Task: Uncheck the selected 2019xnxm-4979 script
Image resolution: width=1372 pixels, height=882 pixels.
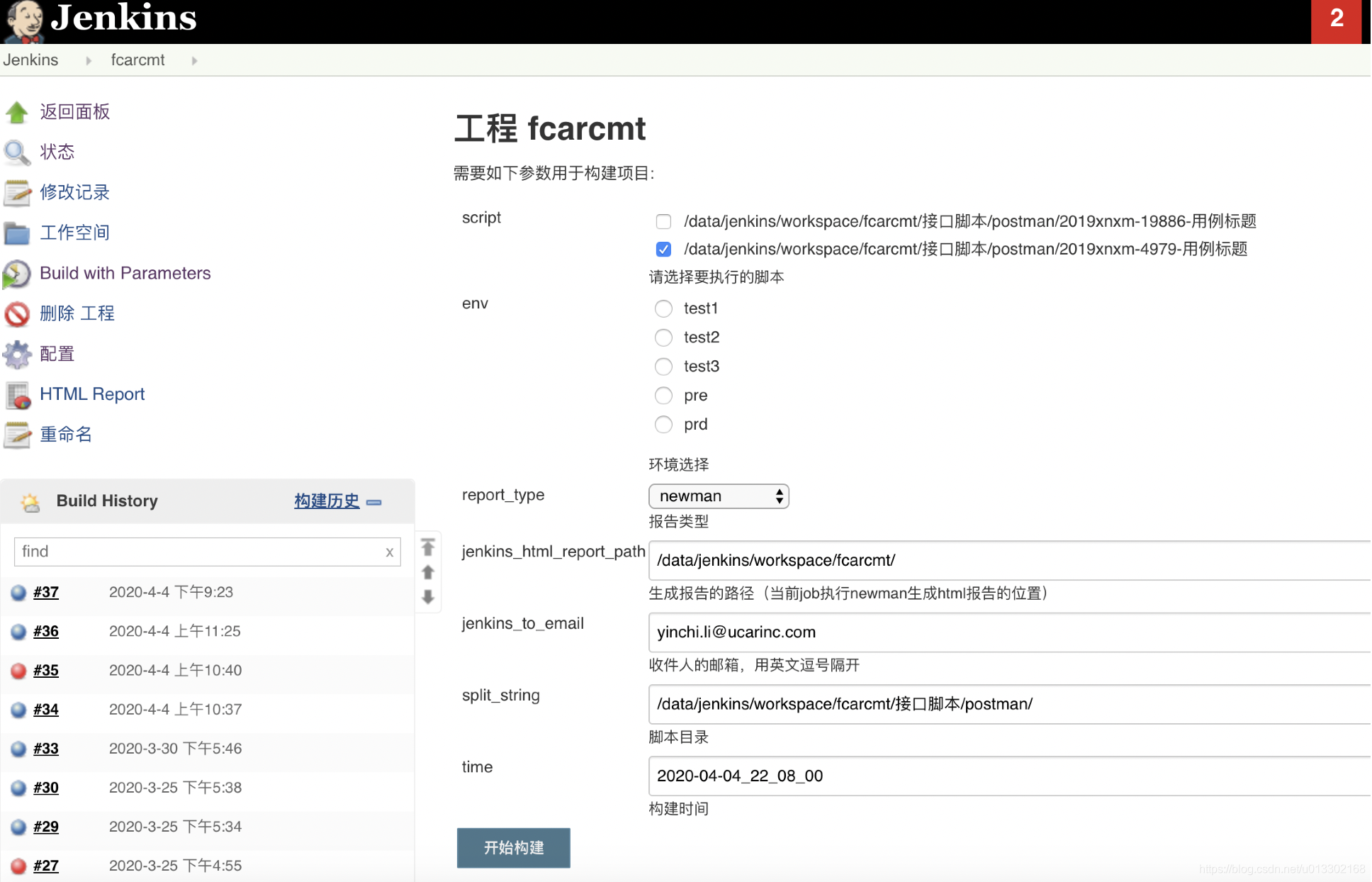Action: [x=663, y=249]
